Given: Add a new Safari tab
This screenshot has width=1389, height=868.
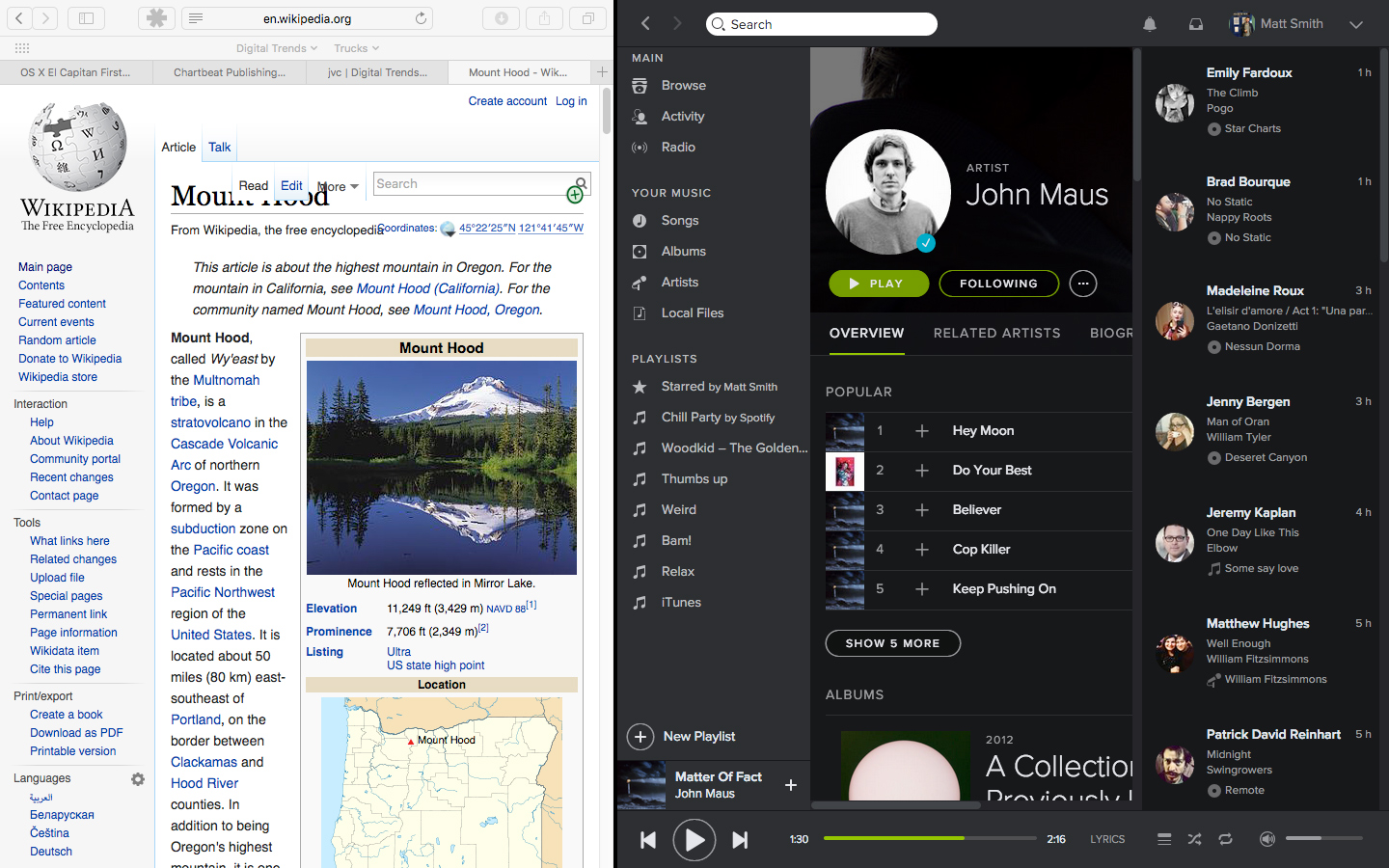Looking at the screenshot, I should [602, 71].
